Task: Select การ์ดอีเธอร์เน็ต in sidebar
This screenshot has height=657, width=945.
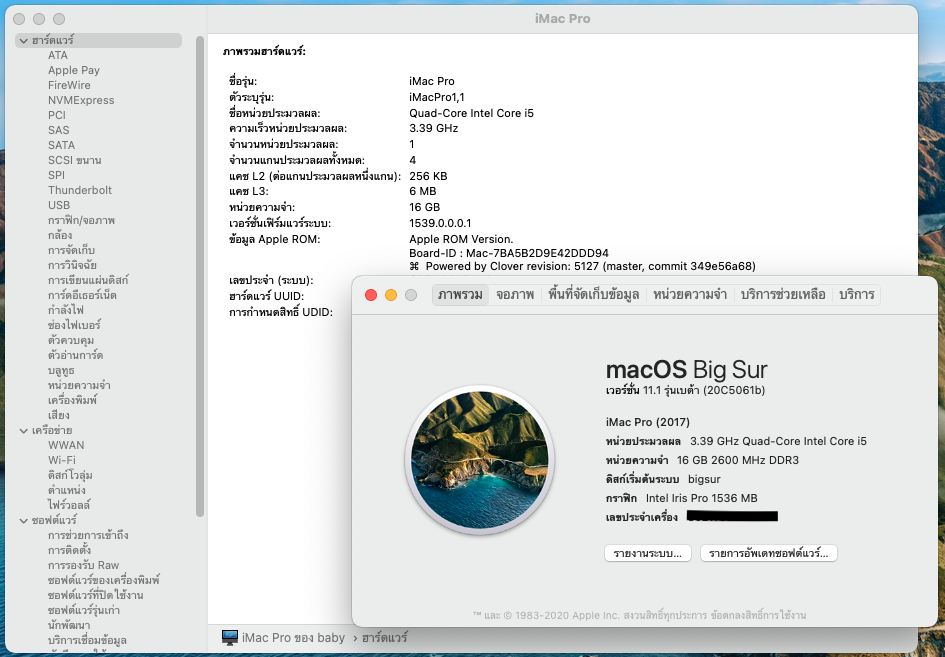Action: tap(83, 295)
